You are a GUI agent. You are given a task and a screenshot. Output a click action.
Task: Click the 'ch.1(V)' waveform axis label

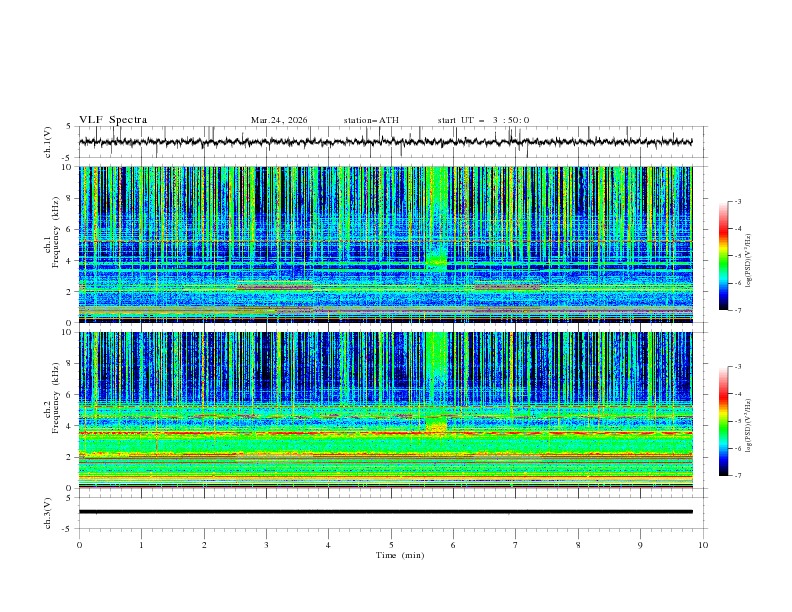coord(48,142)
